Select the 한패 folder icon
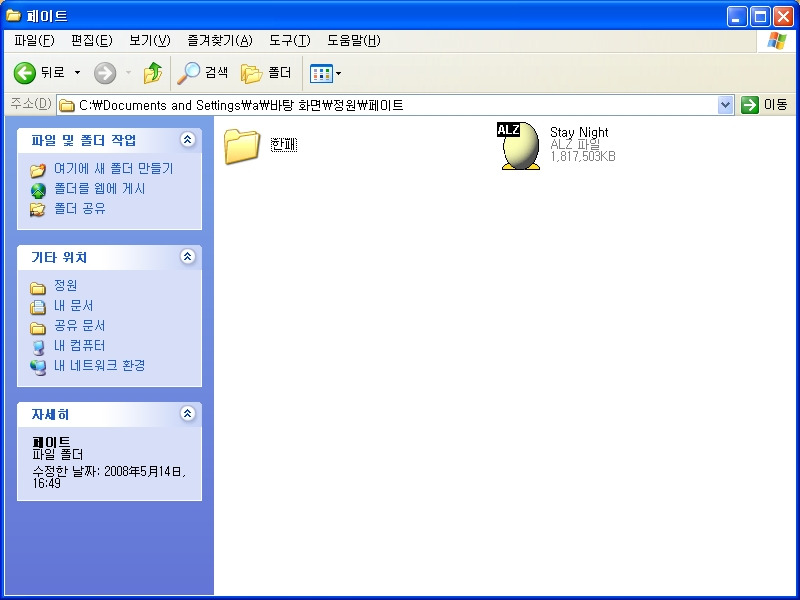This screenshot has height=600, width=800. tap(242, 146)
